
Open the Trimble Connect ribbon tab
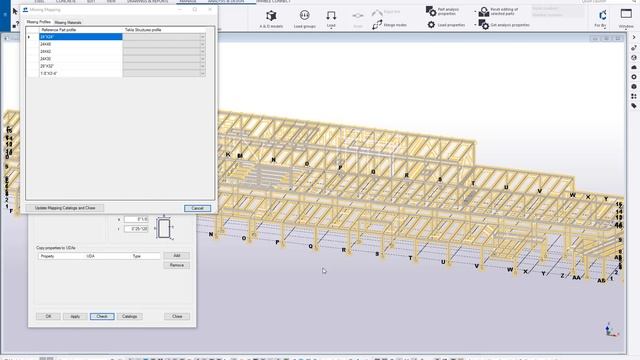click(x=274, y=2)
